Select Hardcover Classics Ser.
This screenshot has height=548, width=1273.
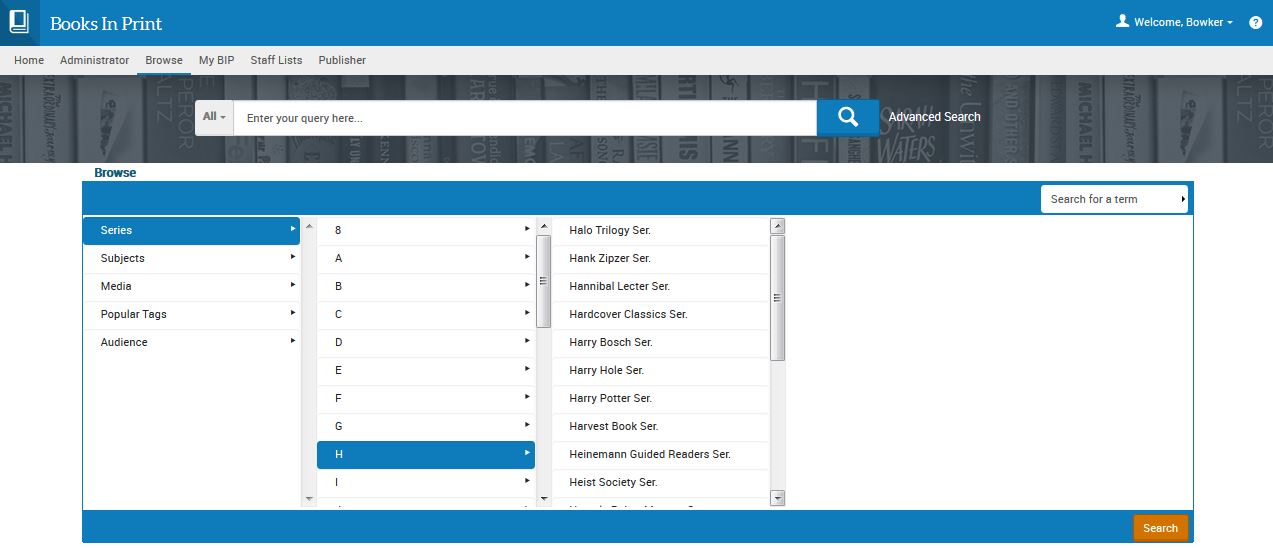(x=661, y=314)
